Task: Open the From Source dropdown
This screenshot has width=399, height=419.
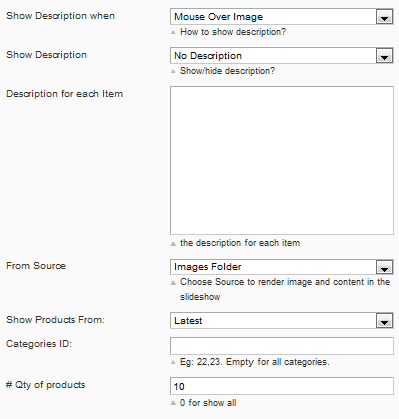Action: [x=282, y=267]
